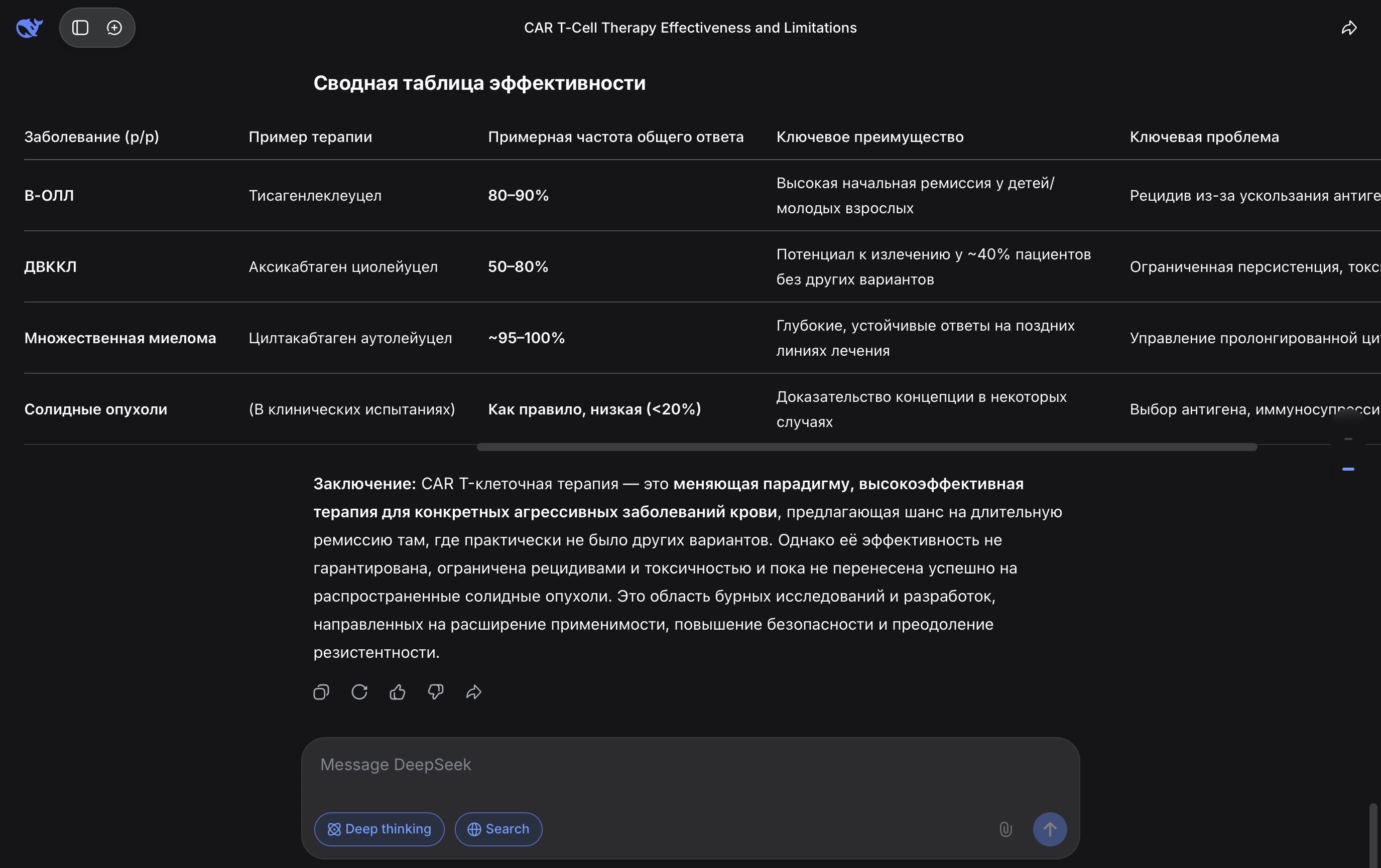Send message with up arrow button
The height and width of the screenshot is (868, 1381).
(x=1050, y=829)
